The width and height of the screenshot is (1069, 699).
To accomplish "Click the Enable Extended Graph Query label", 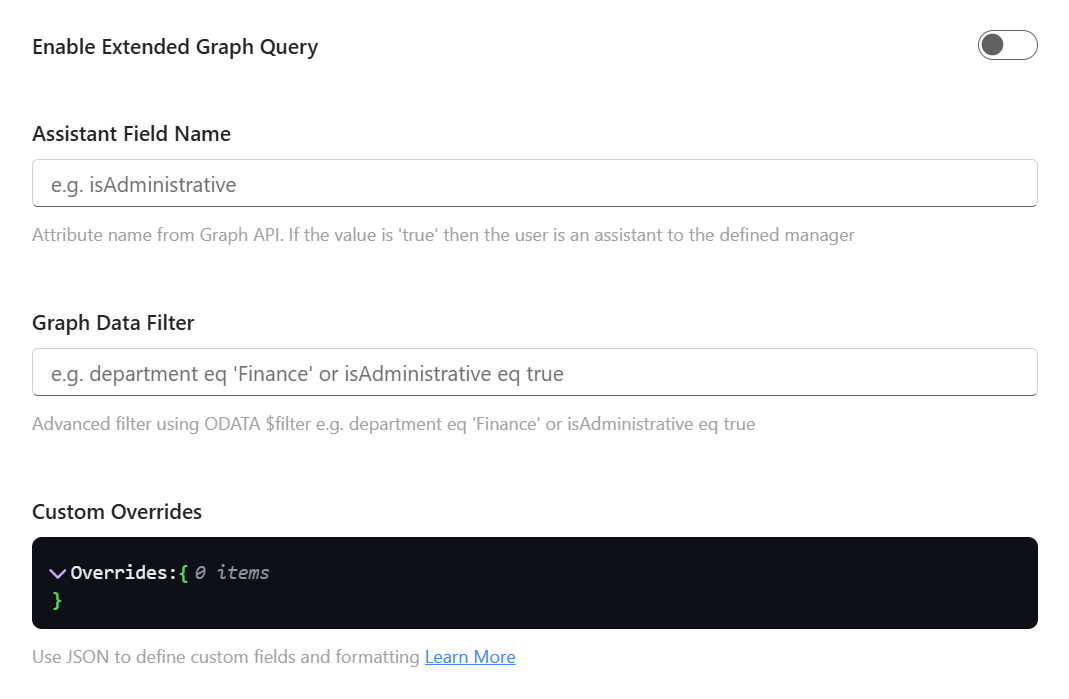I will pos(175,47).
